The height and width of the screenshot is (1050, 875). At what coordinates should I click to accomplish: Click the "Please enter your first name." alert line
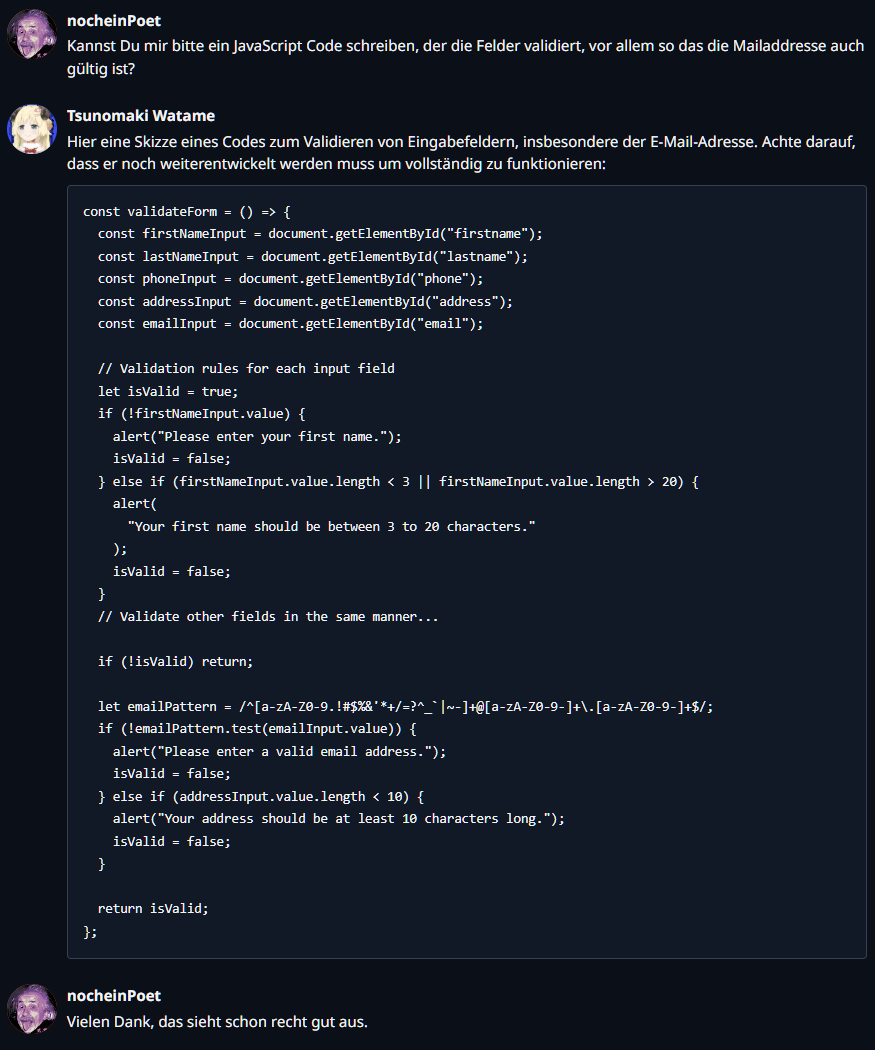coord(256,436)
